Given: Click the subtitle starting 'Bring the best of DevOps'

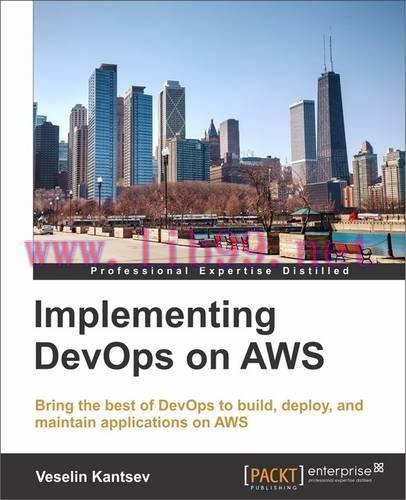Looking at the screenshot, I should coord(199,414).
